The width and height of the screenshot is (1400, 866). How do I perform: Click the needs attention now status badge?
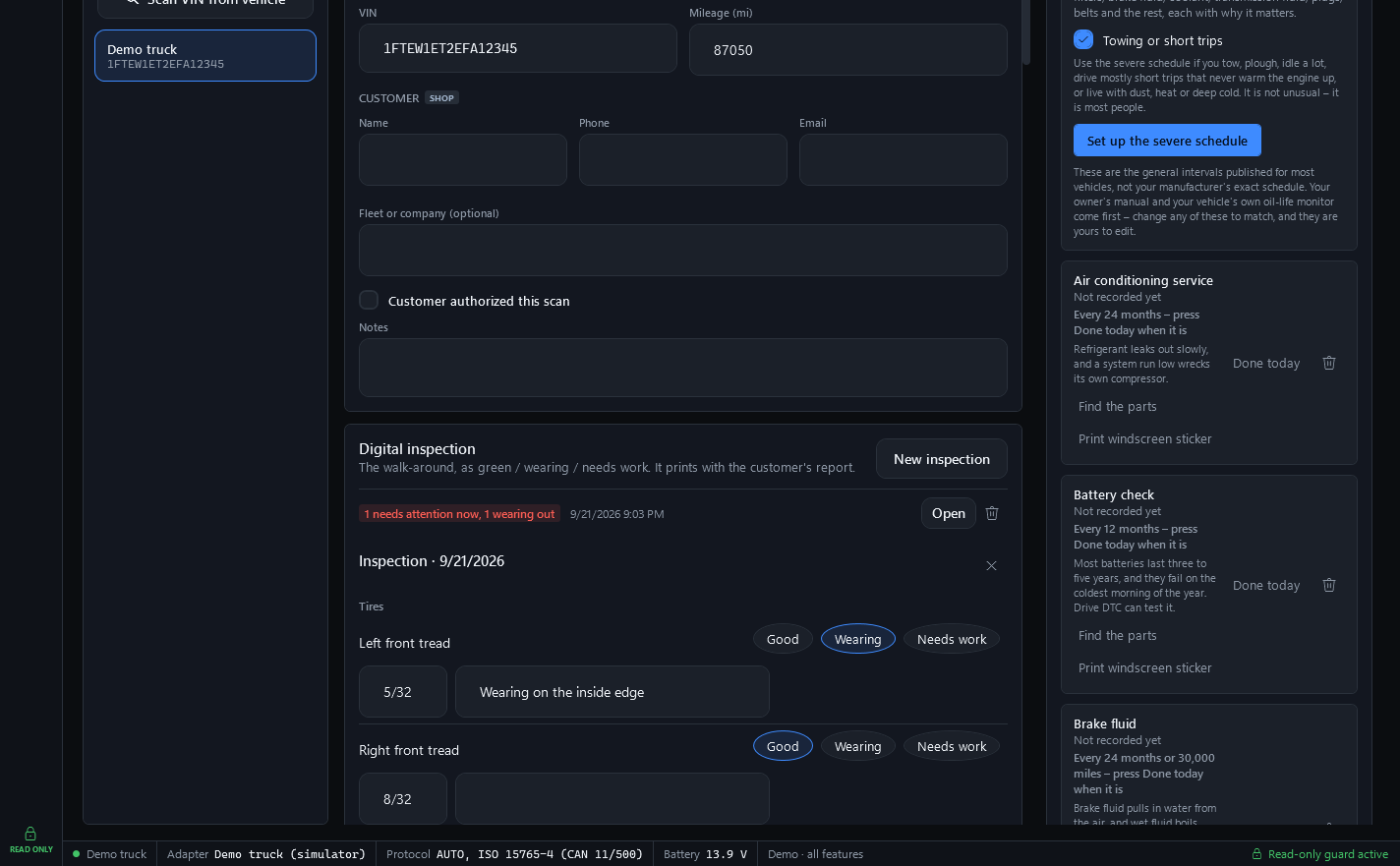pyautogui.click(x=459, y=514)
